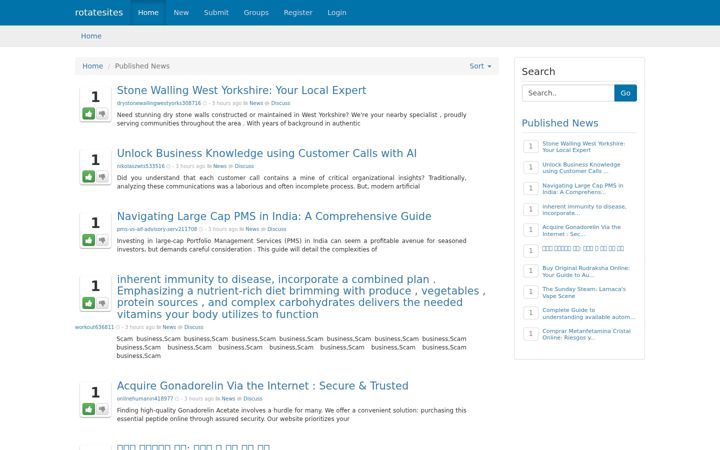Open sidebar link Acquire Gonadorelin Via the Internet
The width and height of the screenshot is (720, 450).
click(581, 231)
